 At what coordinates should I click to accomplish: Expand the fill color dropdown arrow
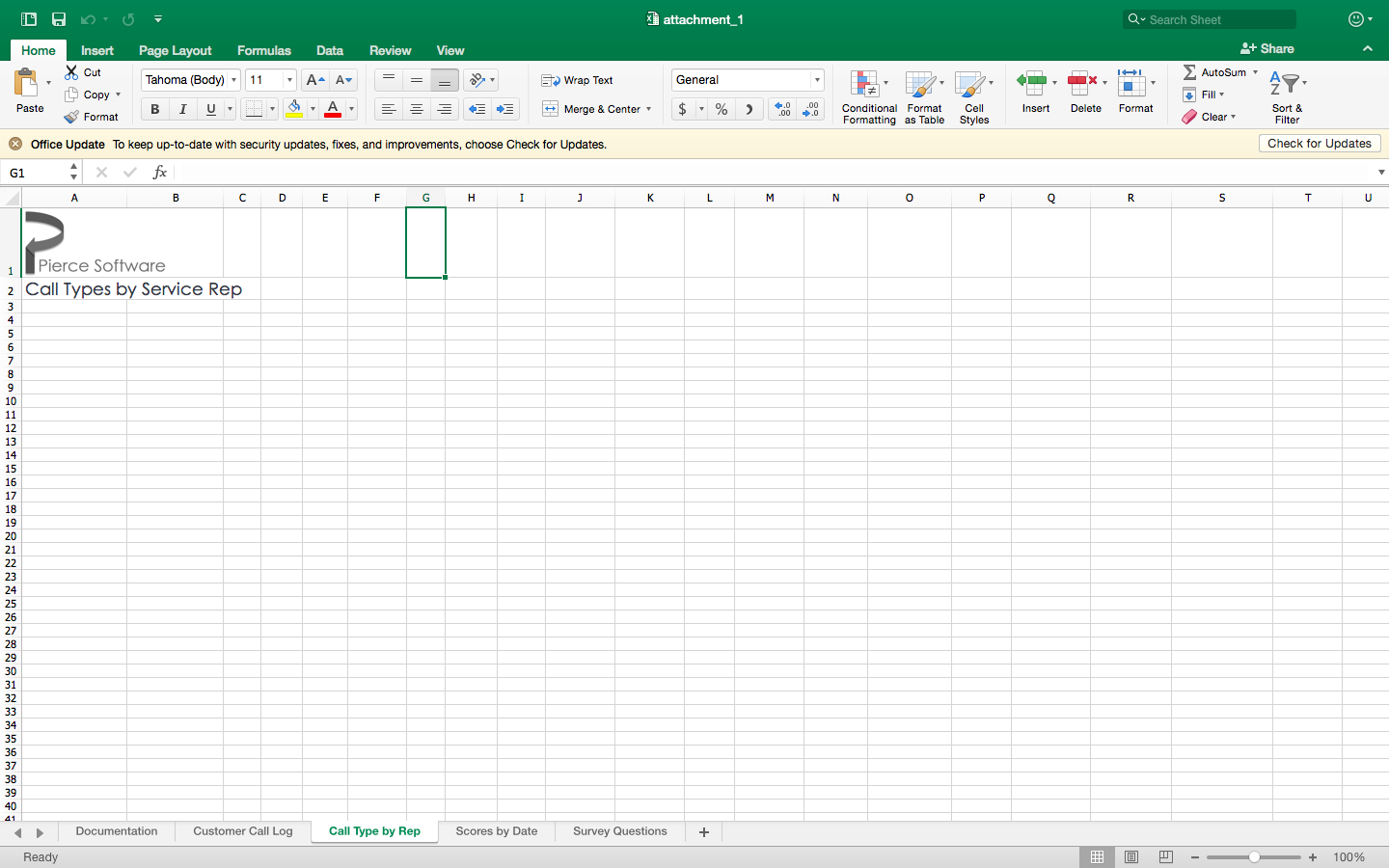(313, 109)
